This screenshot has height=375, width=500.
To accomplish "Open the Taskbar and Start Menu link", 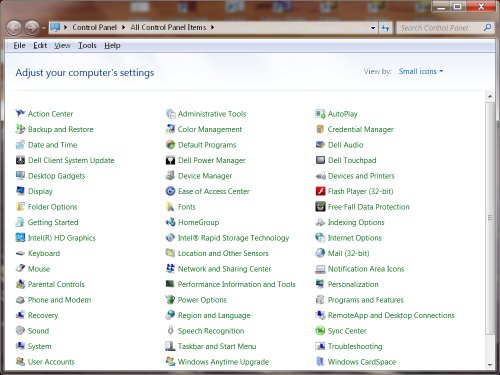I will pyautogui.click(x=217, y=346).
